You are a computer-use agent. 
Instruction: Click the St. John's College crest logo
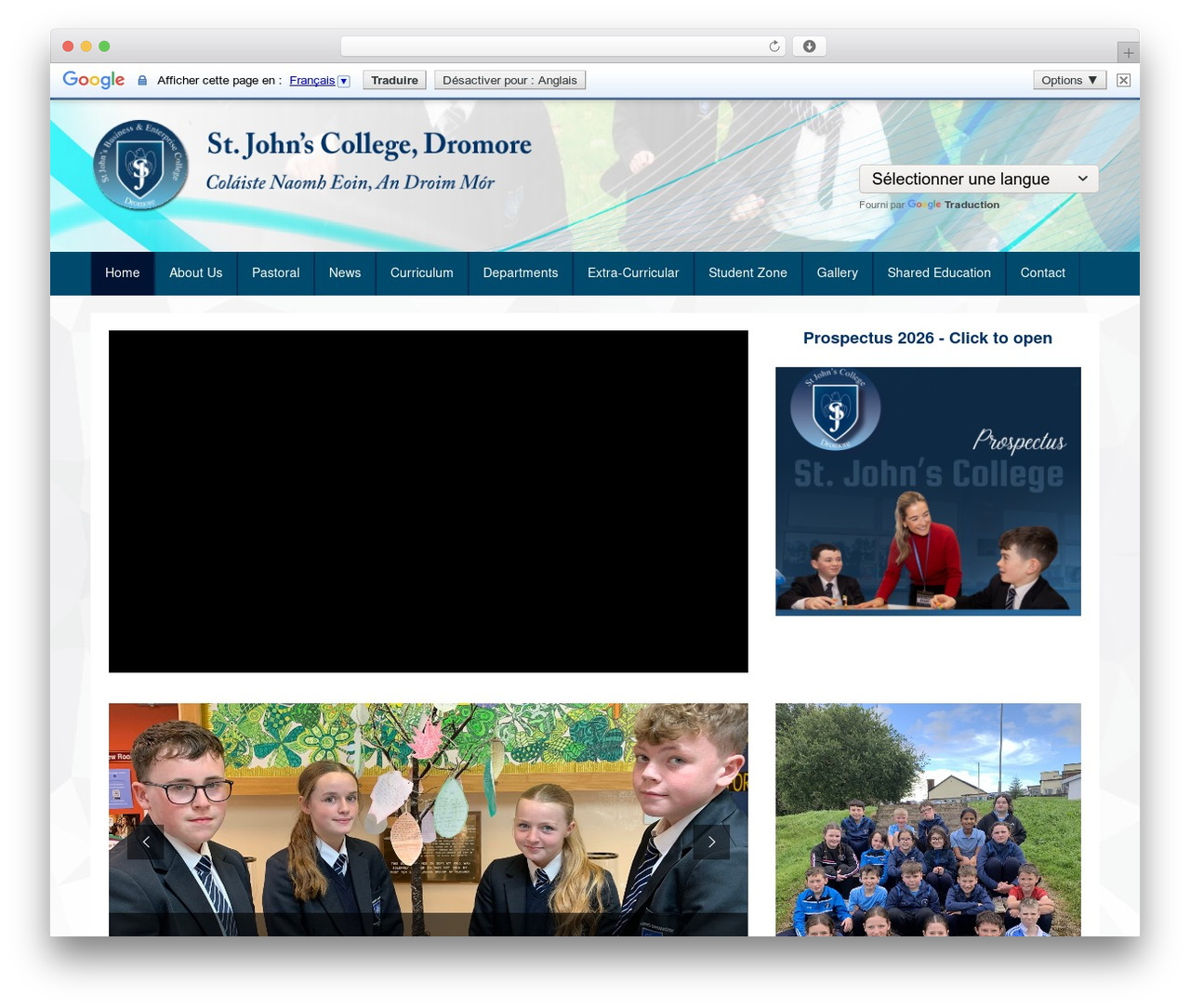140,166
